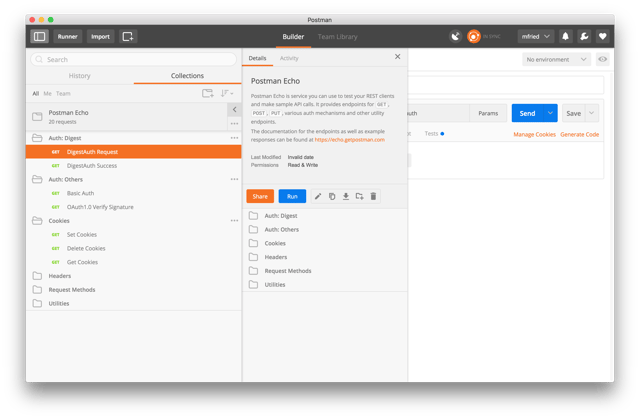The width and height of the screenshot is (640, 419).
Task: Open the Postman Echo collection's three-dot menu
Action: [234, 123]
